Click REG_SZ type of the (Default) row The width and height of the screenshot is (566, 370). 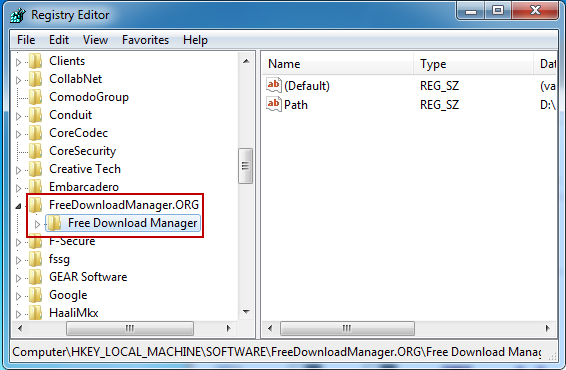(x=439, y=86)
